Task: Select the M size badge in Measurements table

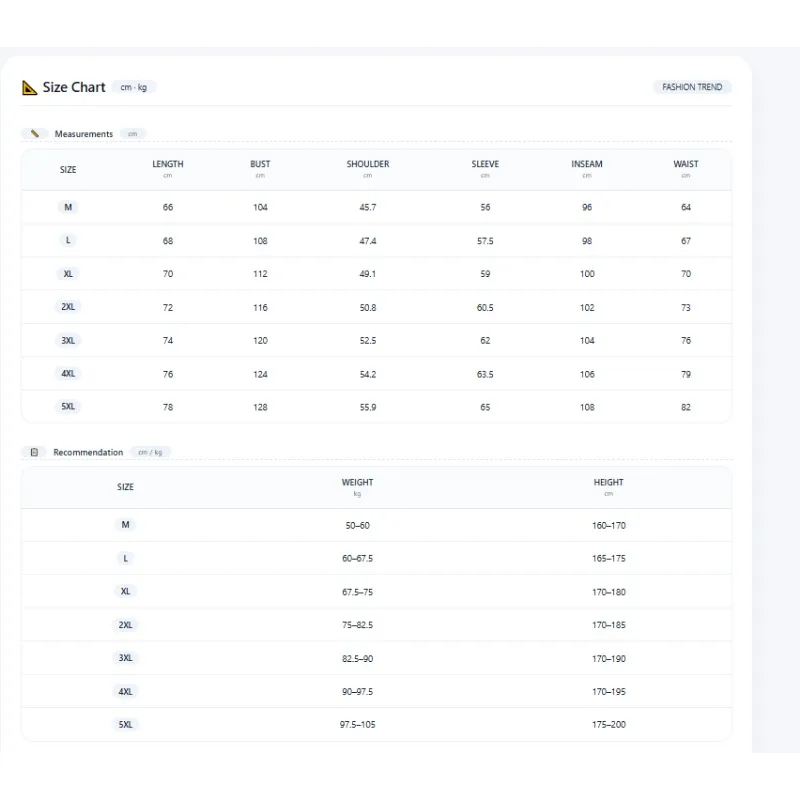Action: (x=68, y=207)
